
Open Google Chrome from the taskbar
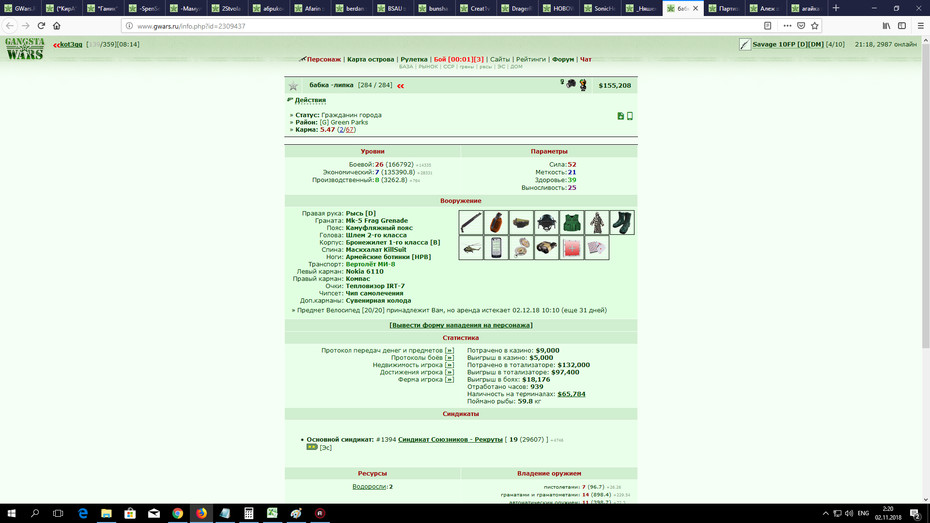177,514
